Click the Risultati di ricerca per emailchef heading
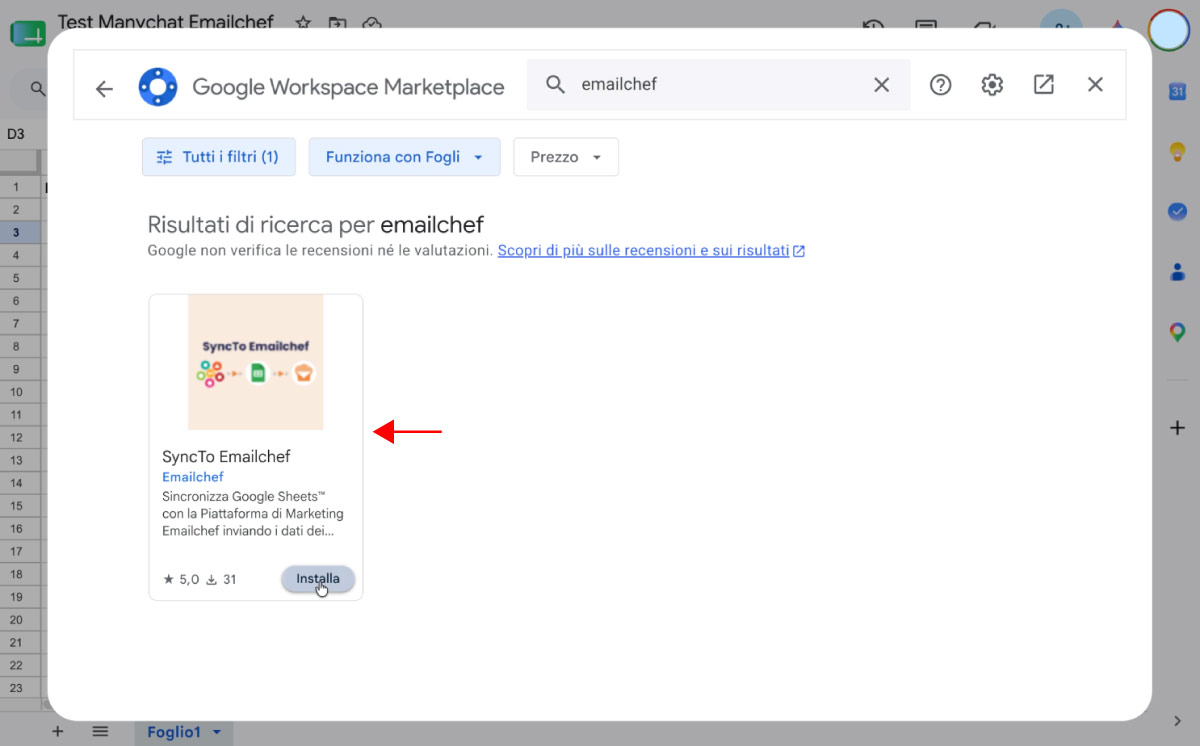Screen dimensions: 1200x746 316,224
